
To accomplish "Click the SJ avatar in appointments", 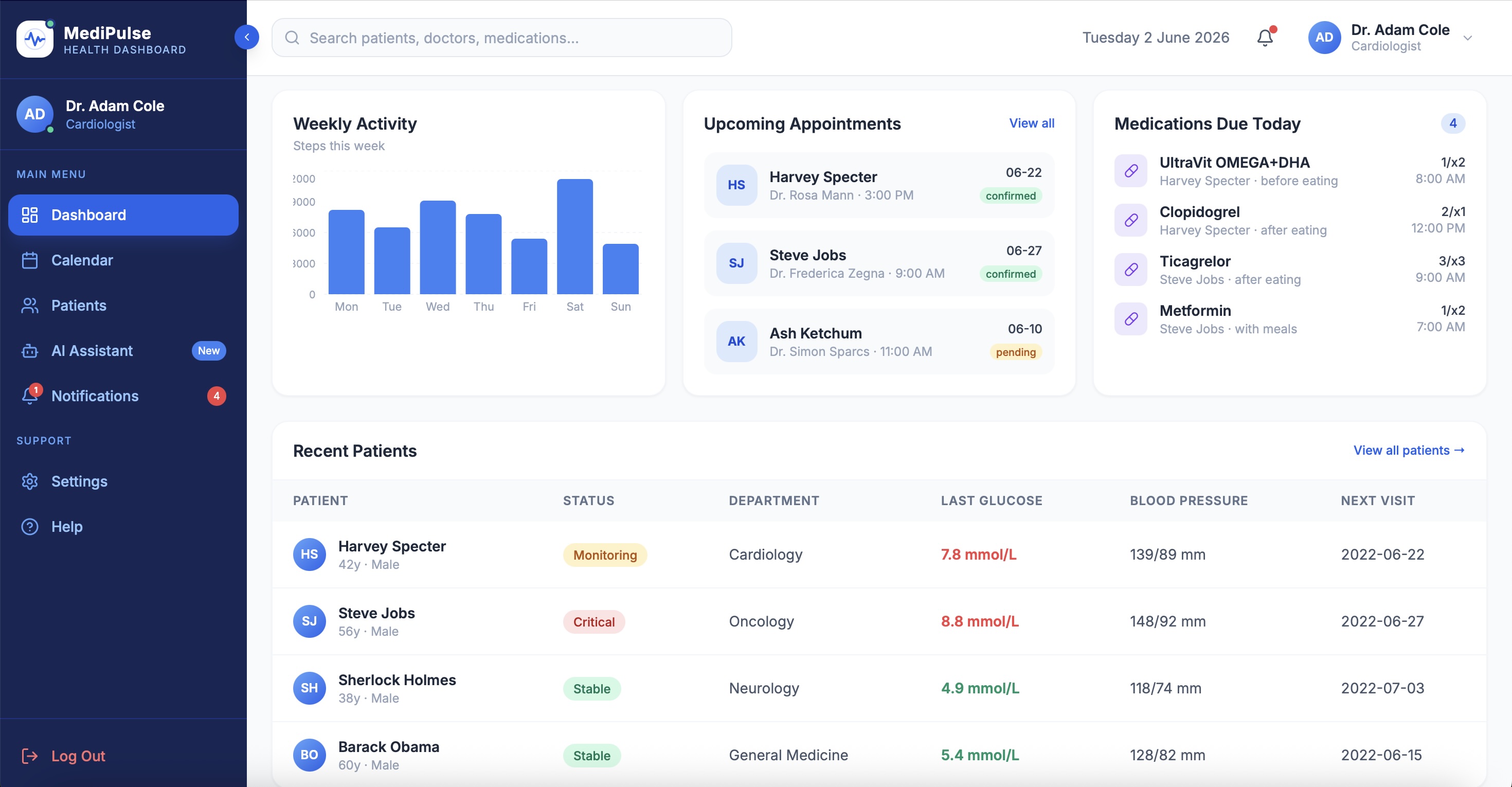I will [x=736, y=263].
